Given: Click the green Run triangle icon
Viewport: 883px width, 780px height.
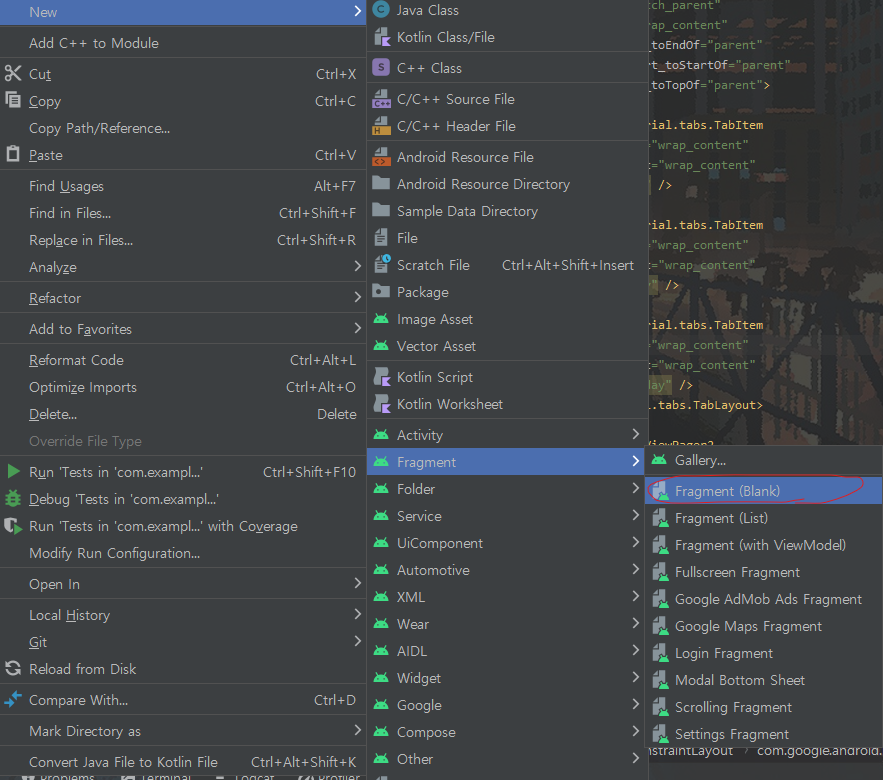Looking at the screenshot, I should [x=14, y=471].
